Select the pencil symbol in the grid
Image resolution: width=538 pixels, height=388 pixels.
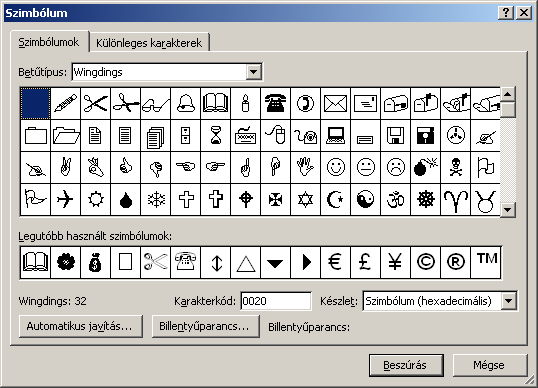[x=66, y=103]
